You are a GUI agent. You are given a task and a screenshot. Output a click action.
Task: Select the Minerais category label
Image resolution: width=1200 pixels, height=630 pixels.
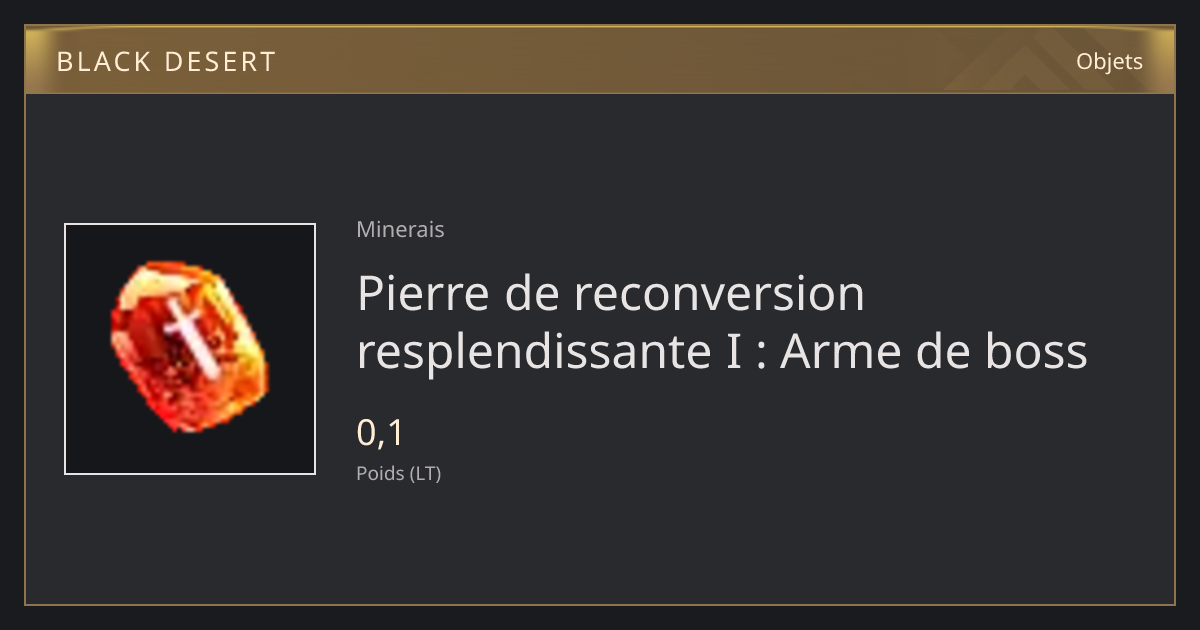[x=400, y=229]
